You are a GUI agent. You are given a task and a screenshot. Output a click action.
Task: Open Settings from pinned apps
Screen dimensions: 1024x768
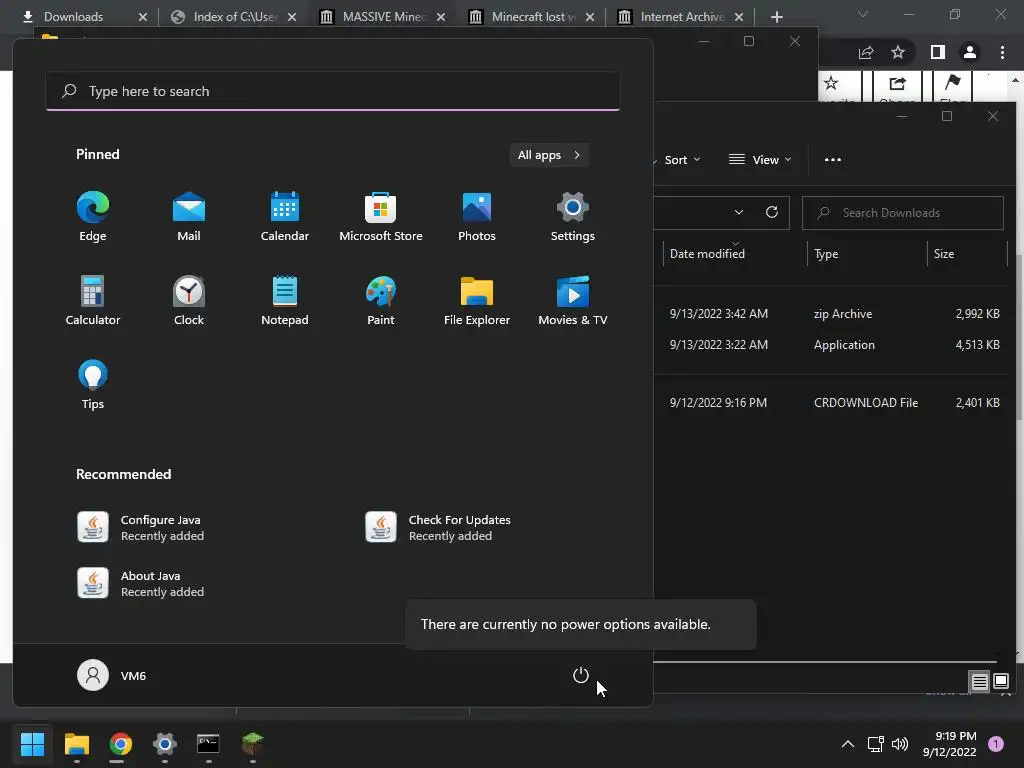tap(573, 217)
